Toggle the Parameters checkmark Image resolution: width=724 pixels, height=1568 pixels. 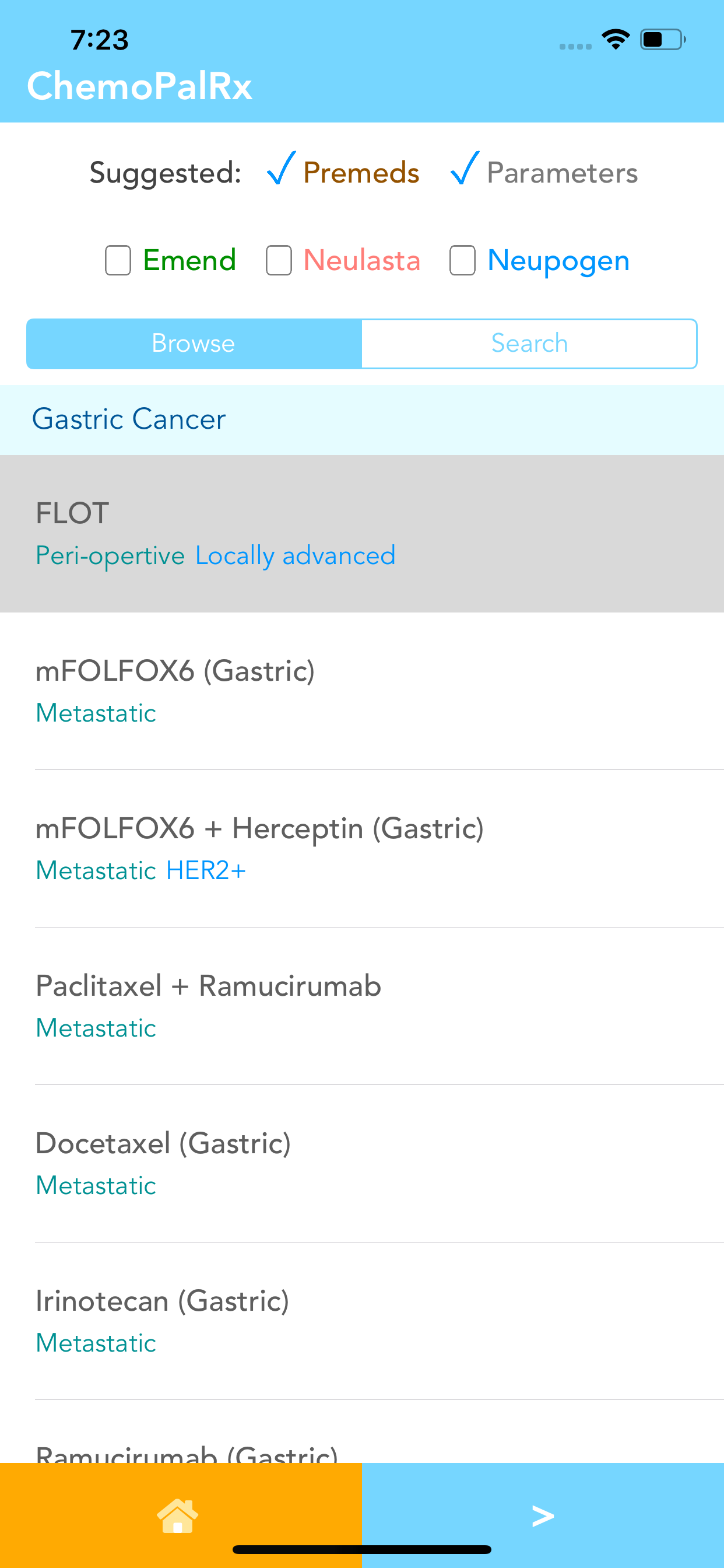[465, 168]
